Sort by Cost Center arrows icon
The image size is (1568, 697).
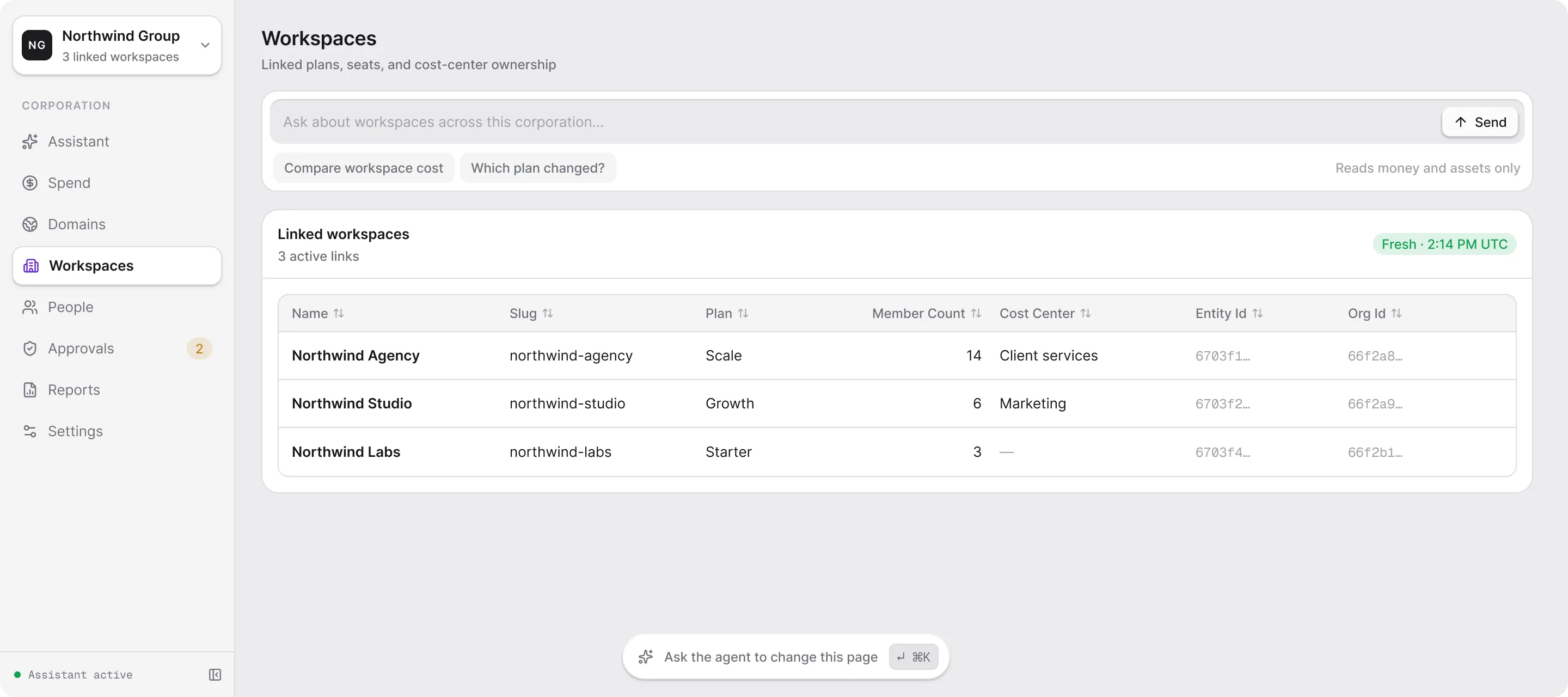point(1086,313)
